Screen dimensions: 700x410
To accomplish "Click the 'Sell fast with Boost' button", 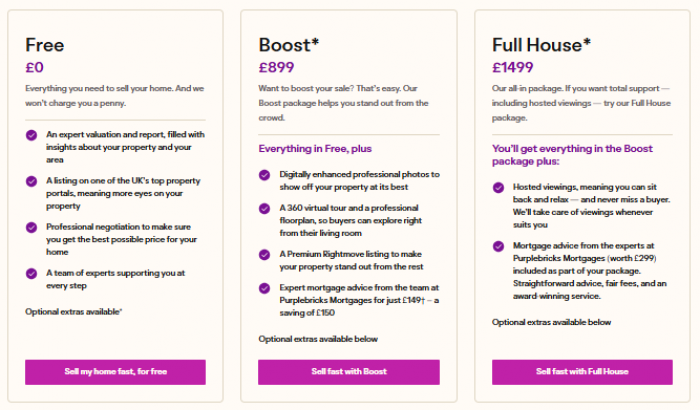I will click(349, 372).
